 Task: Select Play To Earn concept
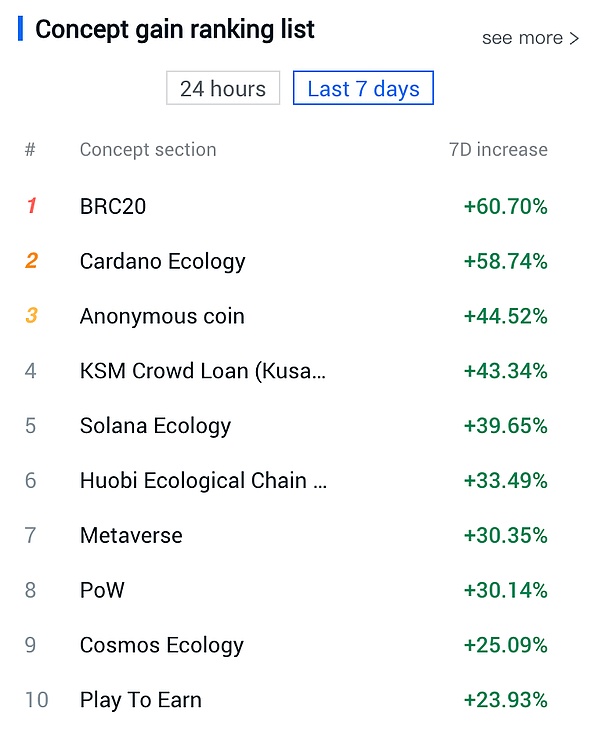(141, 700)
